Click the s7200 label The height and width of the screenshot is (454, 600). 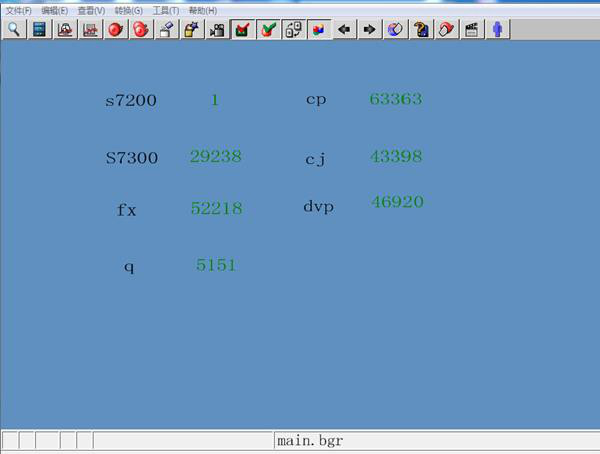pos(131,101)
